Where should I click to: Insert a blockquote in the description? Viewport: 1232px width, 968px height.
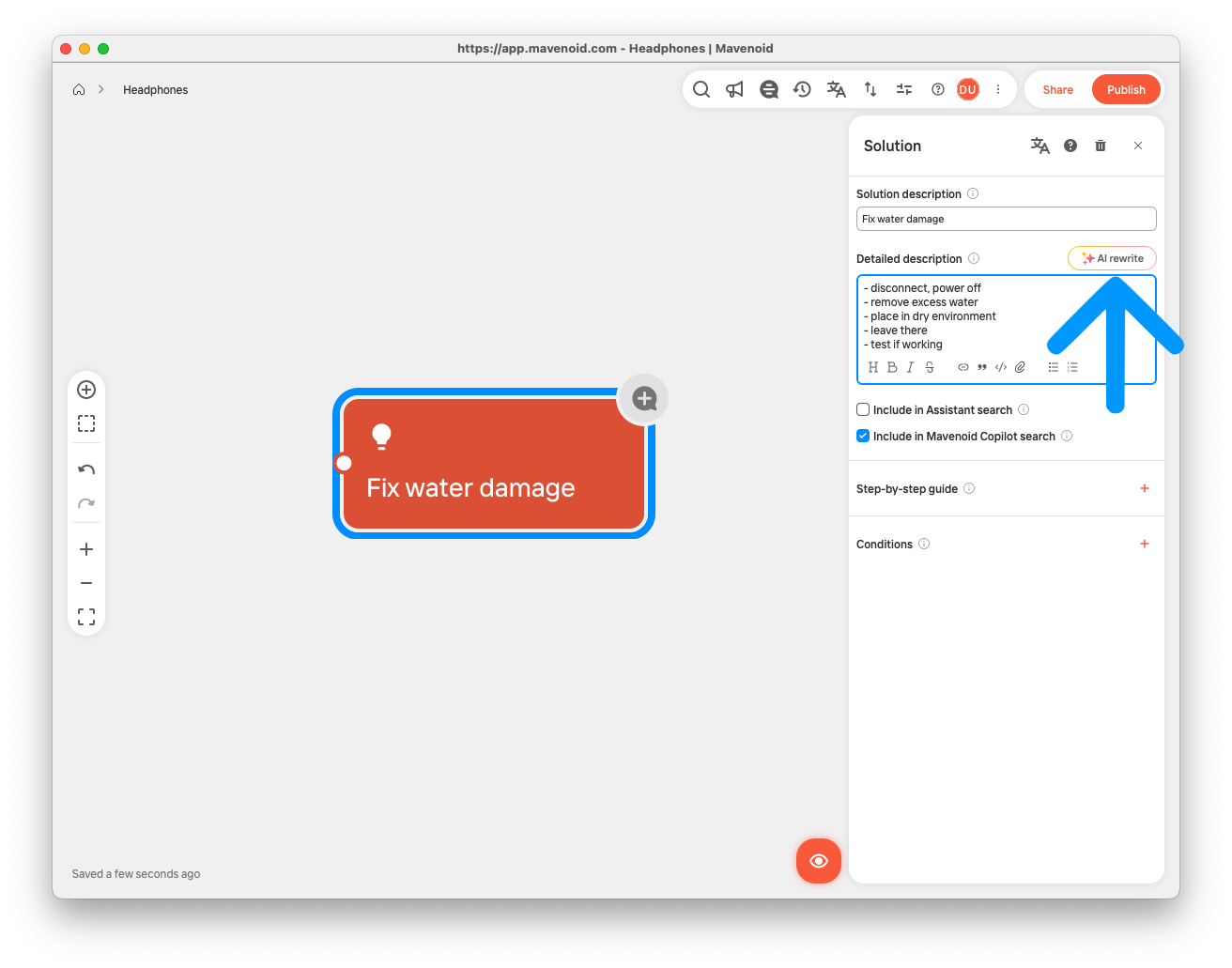point(982,367)
